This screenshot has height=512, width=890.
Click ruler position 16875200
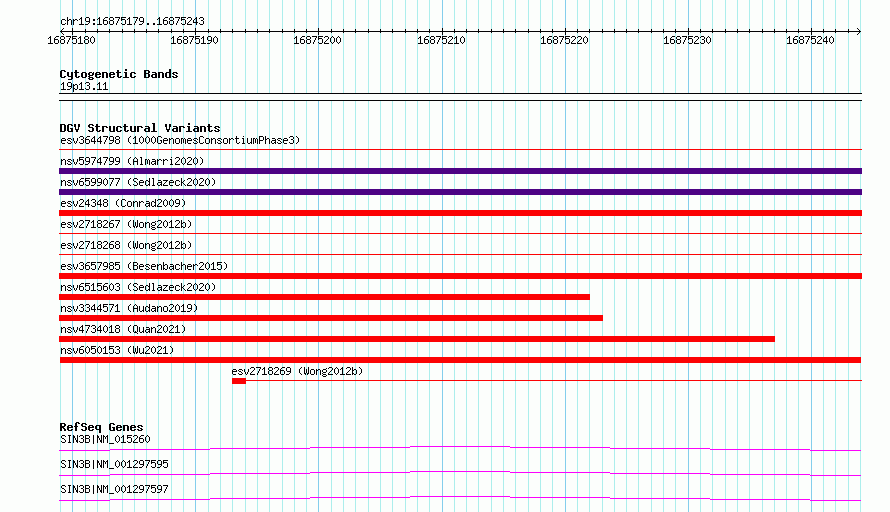(317, 40)
